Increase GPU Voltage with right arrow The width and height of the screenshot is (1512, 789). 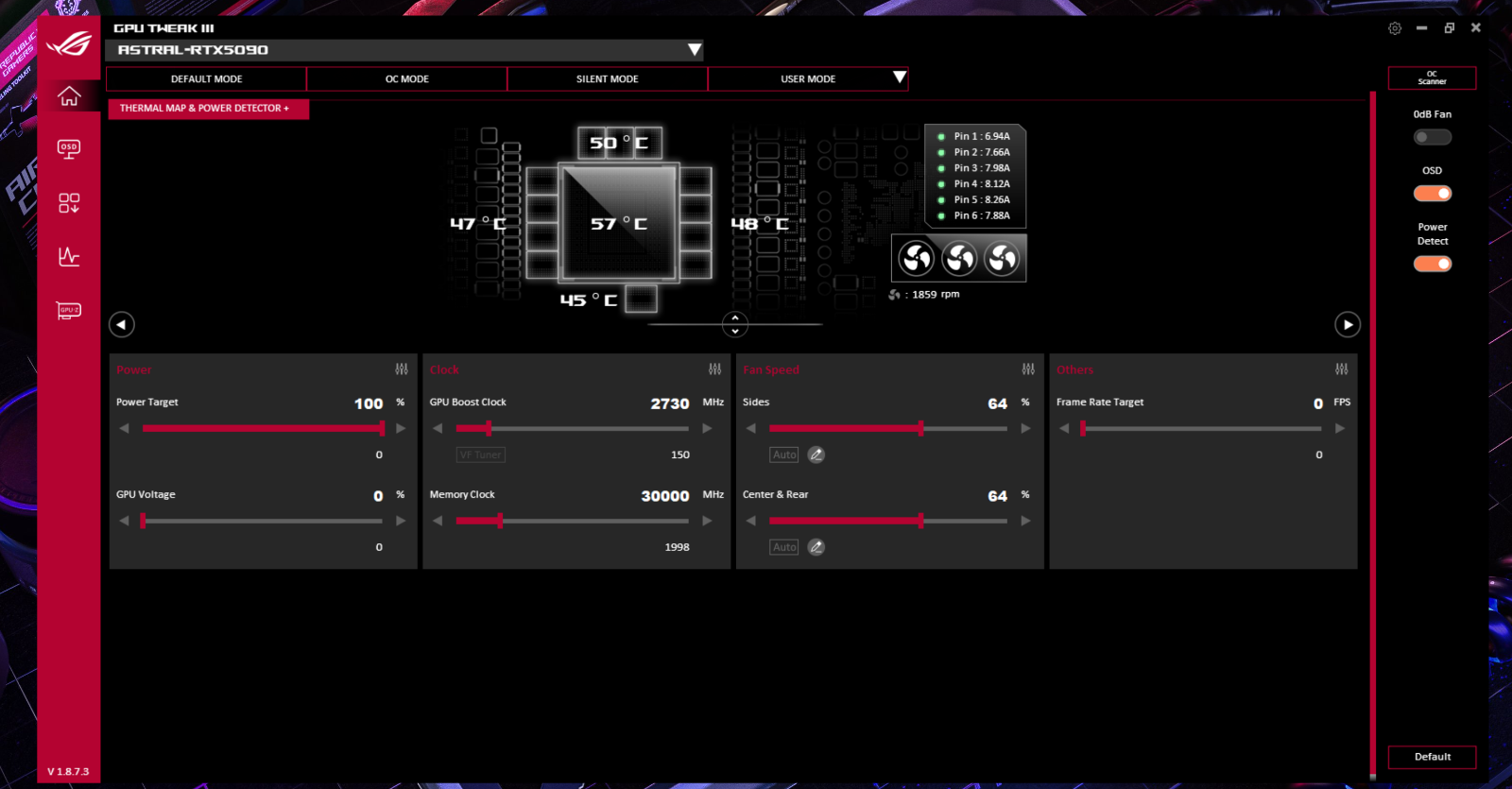coord(401,521)
